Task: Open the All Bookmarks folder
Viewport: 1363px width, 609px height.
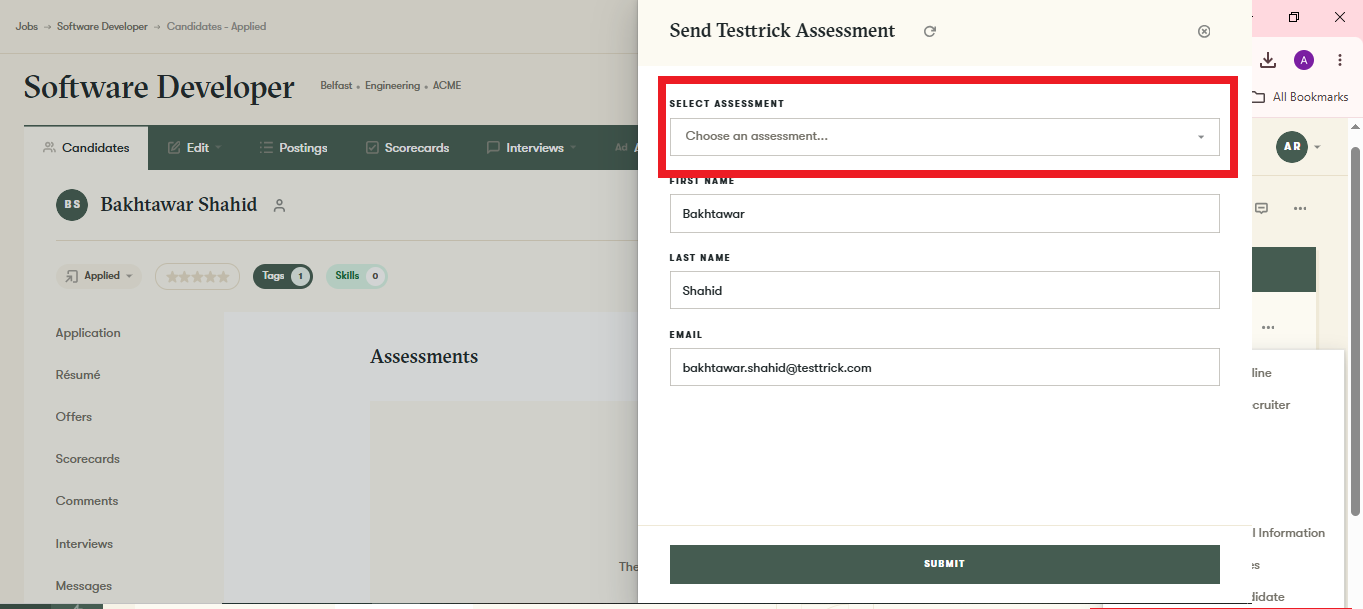Action: coord(1301,97)
